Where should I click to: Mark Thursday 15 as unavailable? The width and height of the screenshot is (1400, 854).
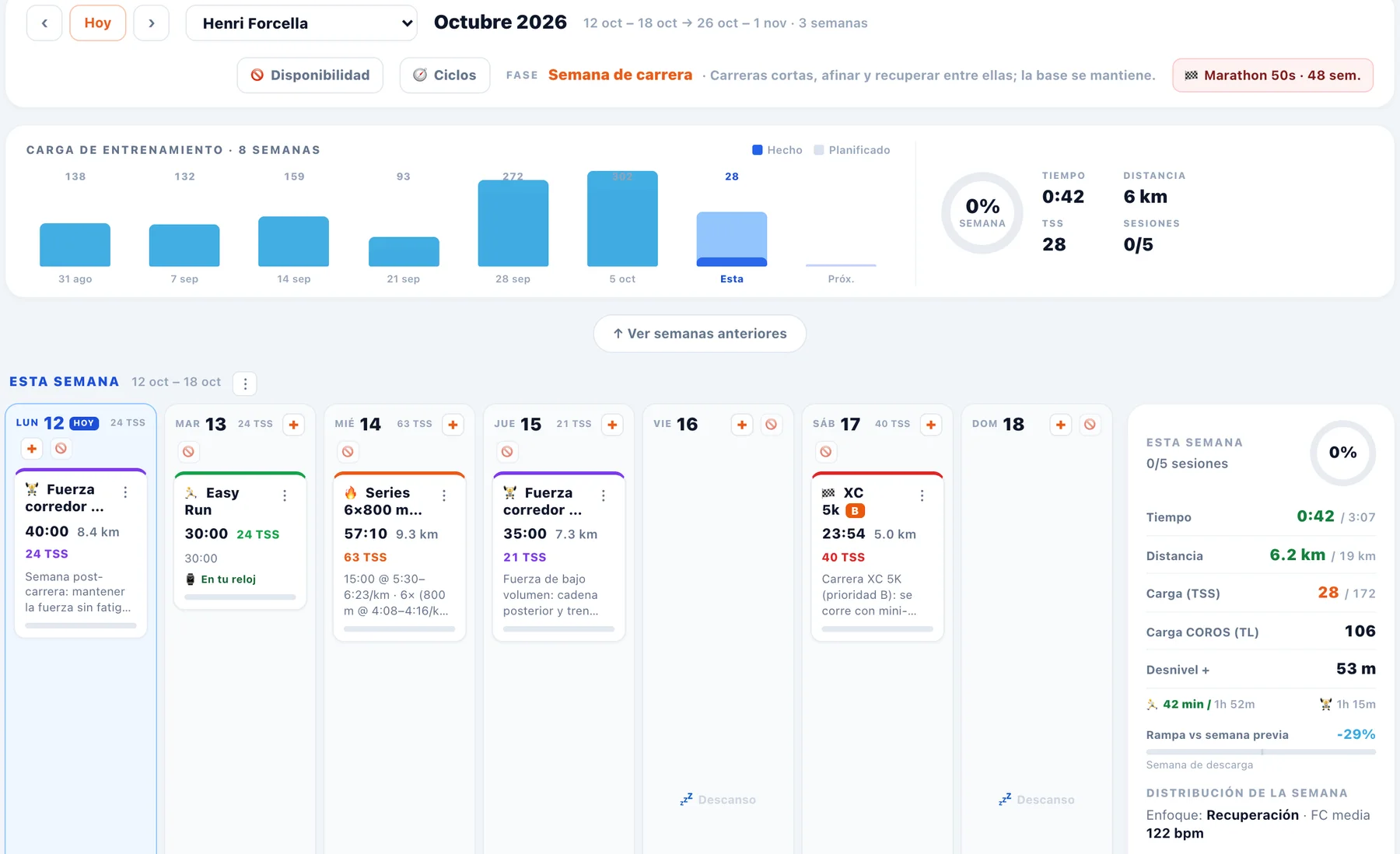point(507,451)
